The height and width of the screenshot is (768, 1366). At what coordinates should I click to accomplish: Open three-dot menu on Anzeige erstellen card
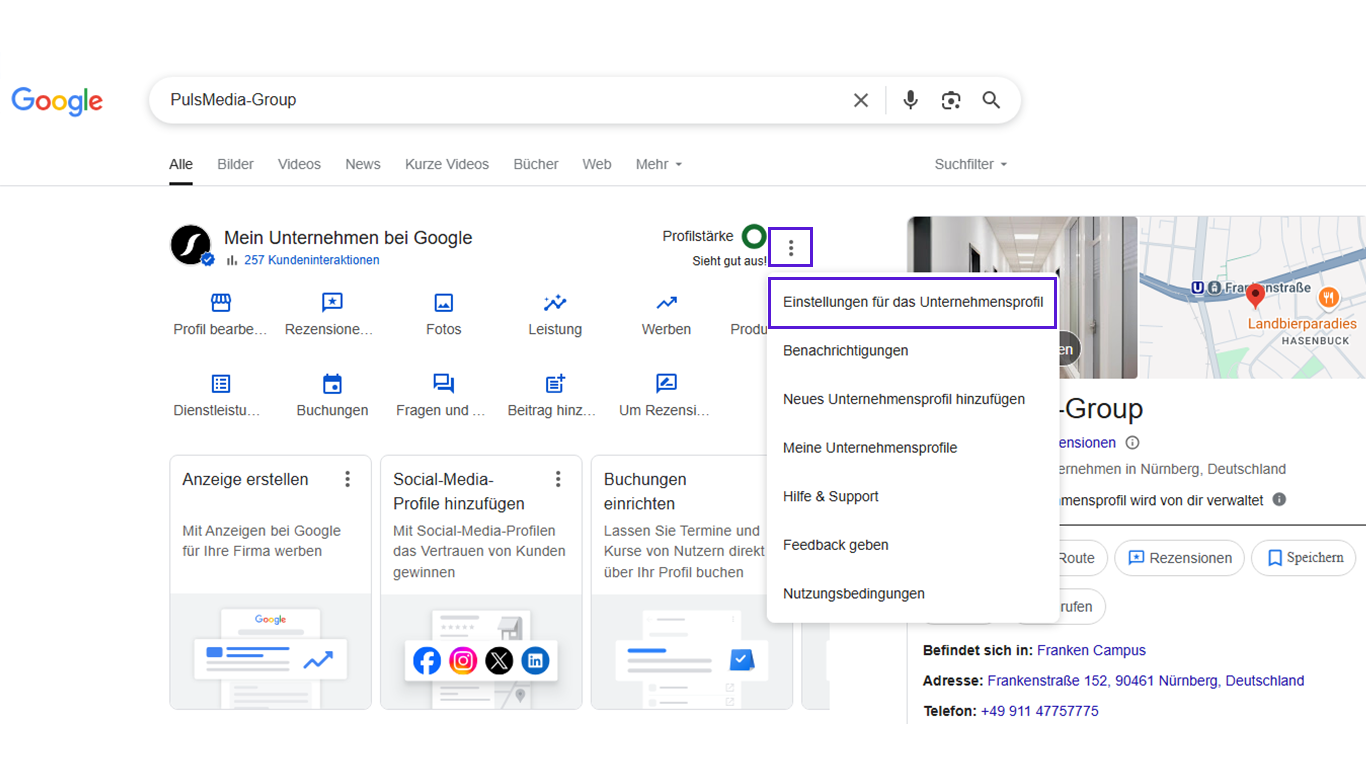point(348,479)
